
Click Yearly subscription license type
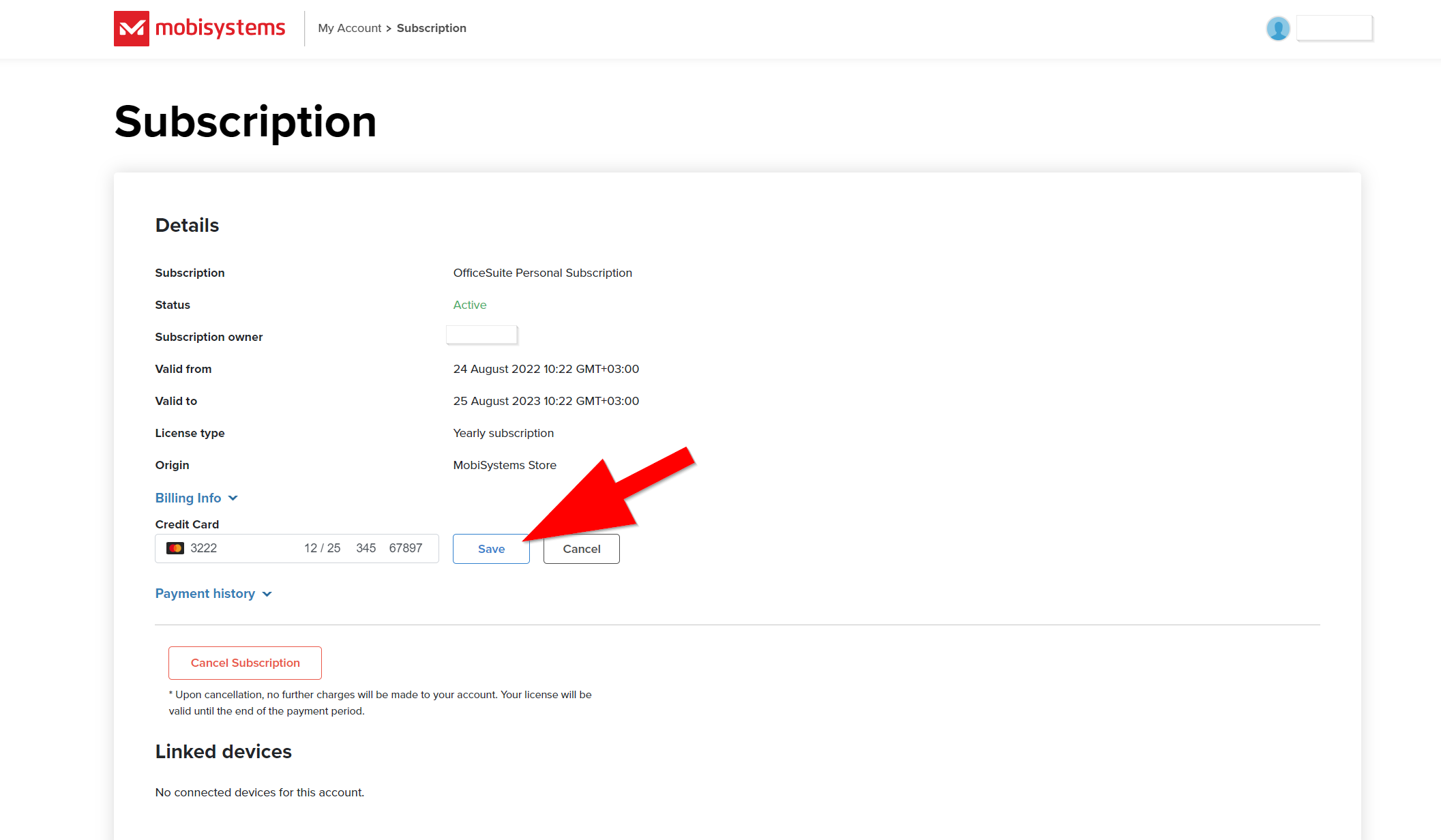tap(503, 433)
